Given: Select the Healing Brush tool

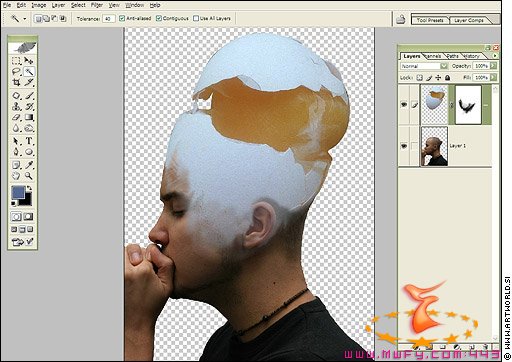Looking at the screenshot, I should tap(16, 96).
